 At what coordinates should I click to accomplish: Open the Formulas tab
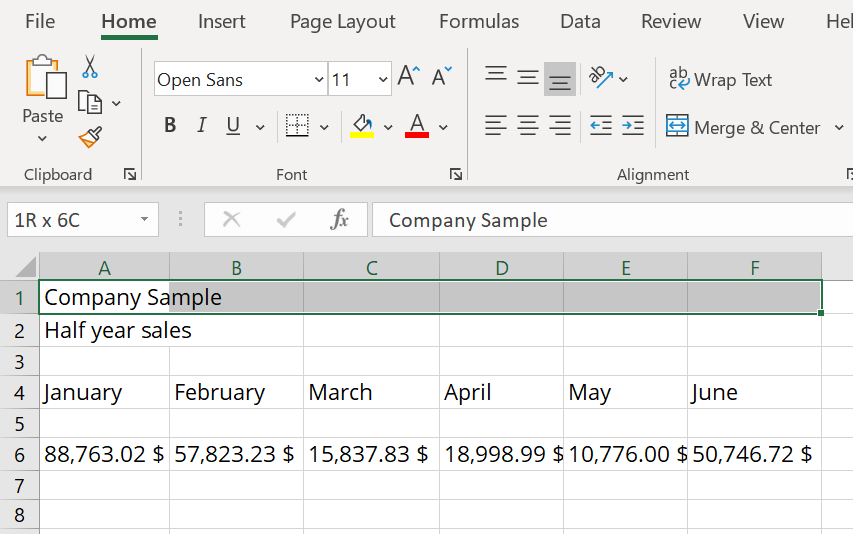coord(479,21)
